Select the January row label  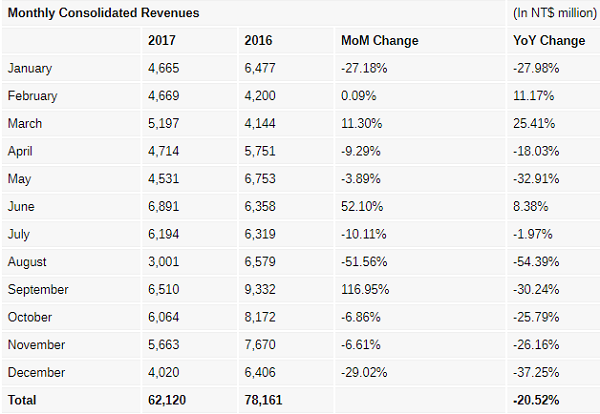pyautogui.click(x=30, y=68)
